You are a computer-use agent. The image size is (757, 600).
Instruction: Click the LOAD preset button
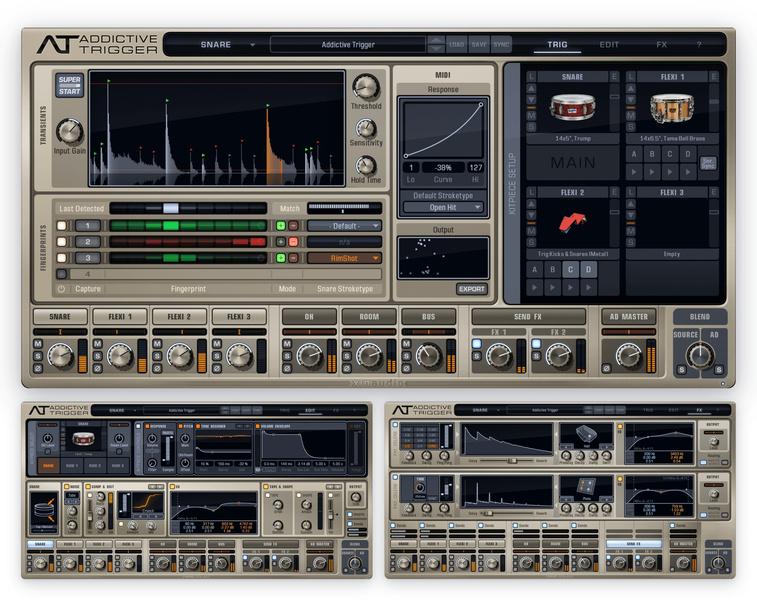coord(456,44)
